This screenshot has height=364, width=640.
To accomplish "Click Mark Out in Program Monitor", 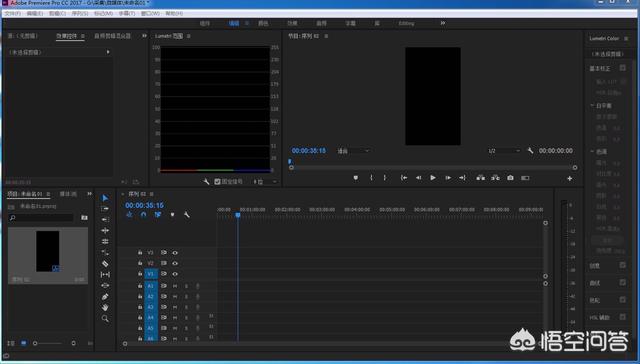I will pos(384,178).
